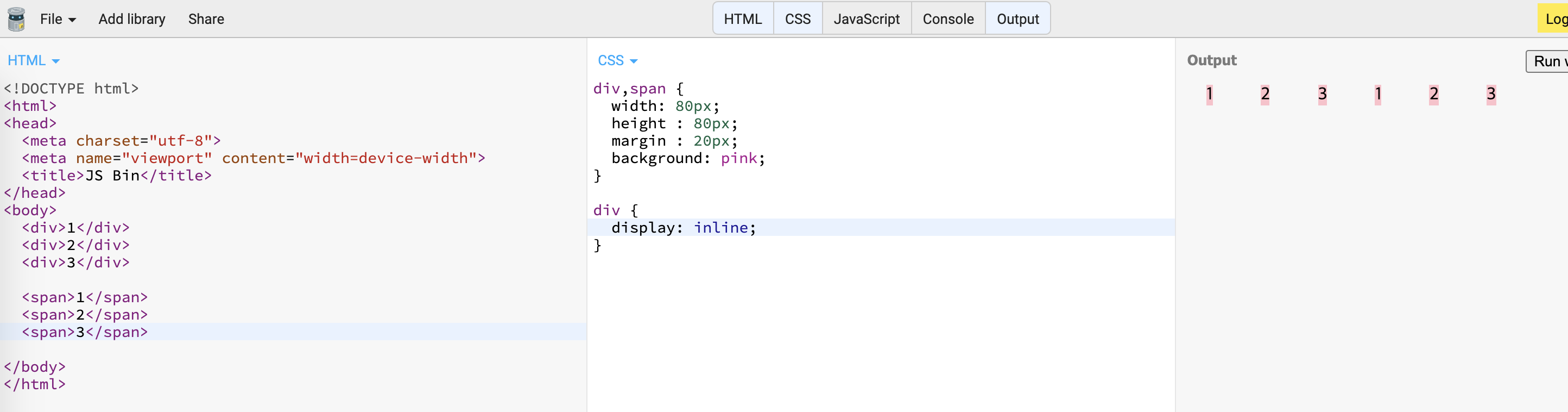Open the File menu
Screen dimensions: 1568x412
(x=58, y=19)
